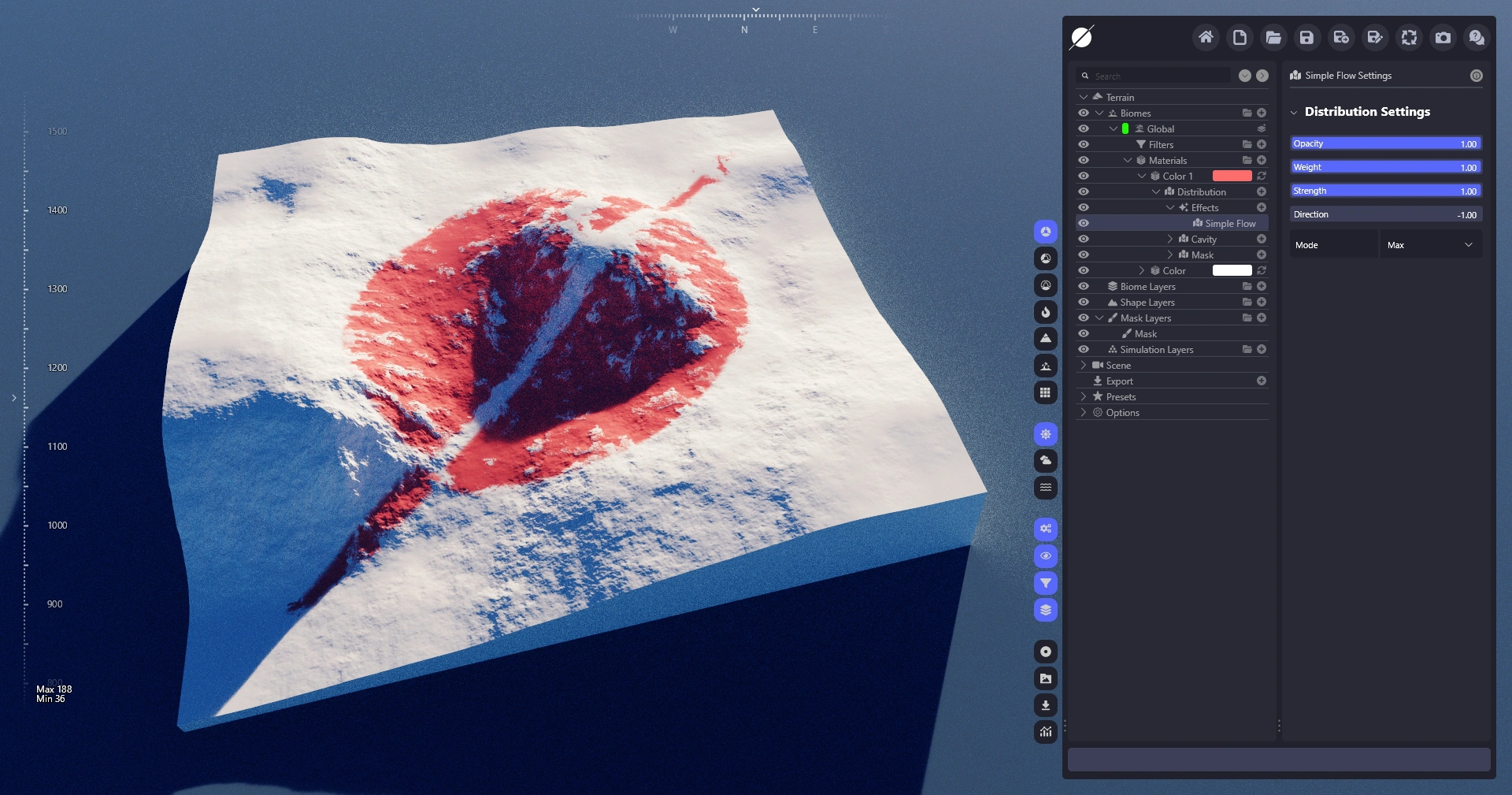Open the Mode dropdown showing Max

(x=1431, y=245)
